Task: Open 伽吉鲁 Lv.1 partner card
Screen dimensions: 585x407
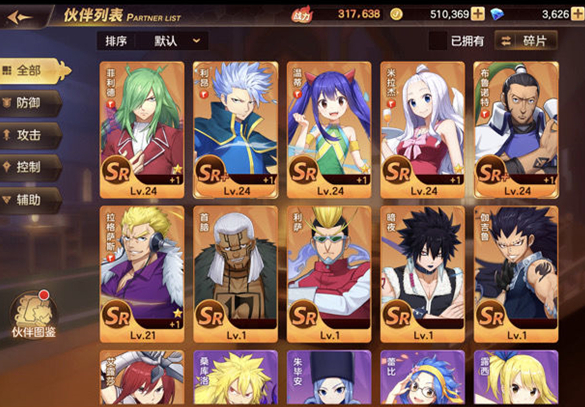Action: [516, 274]
